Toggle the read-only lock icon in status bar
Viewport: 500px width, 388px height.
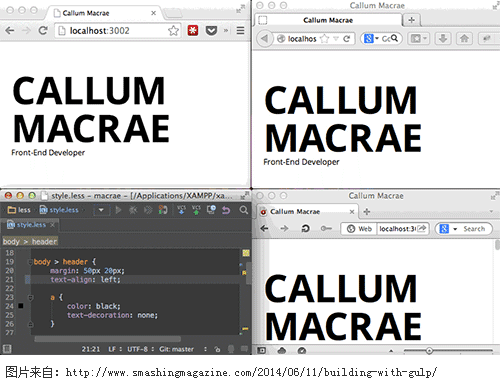(217, 349)
